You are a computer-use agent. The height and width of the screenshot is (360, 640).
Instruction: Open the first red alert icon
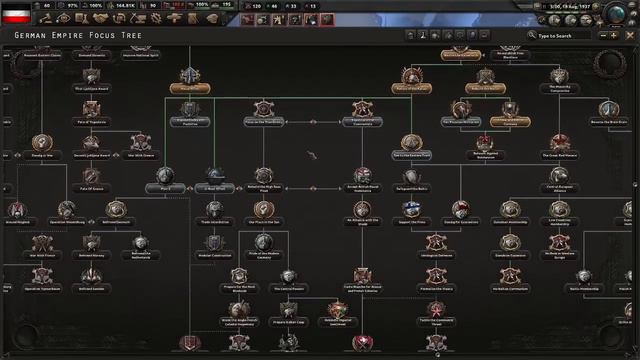tap(247, 20)
